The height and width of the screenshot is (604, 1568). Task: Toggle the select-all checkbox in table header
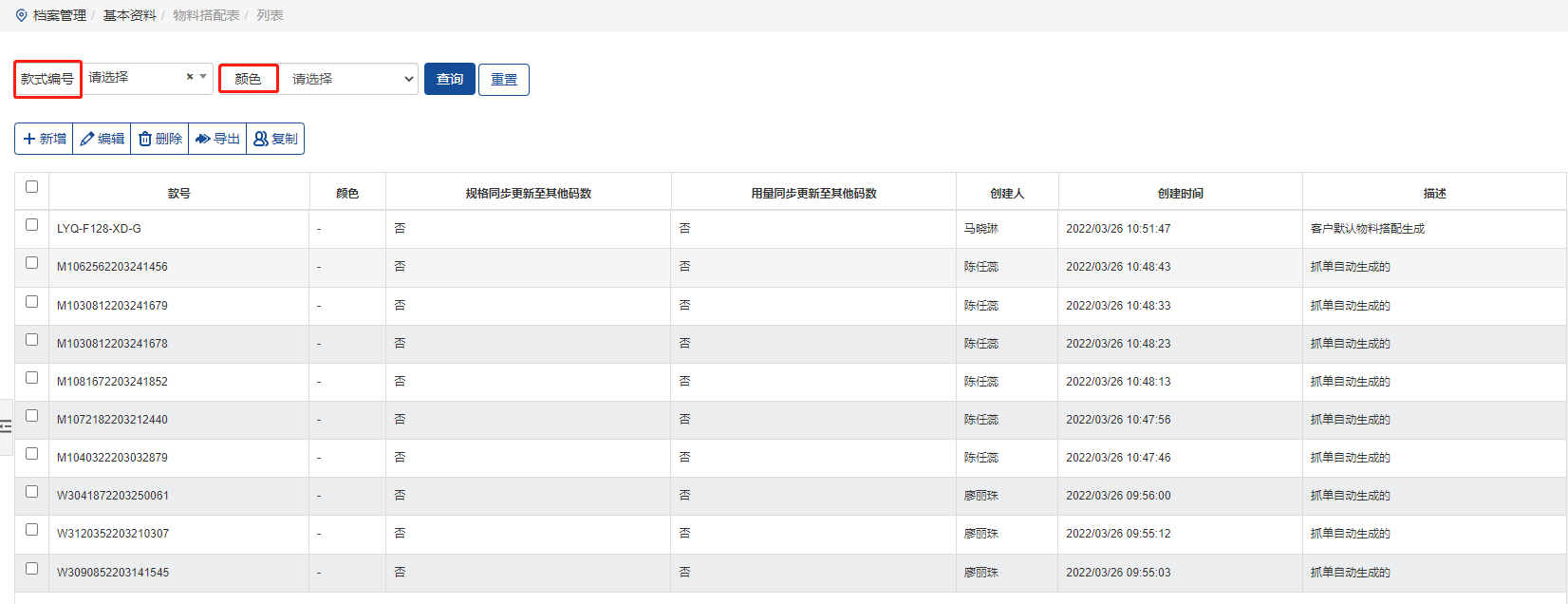tap(31, 187)
